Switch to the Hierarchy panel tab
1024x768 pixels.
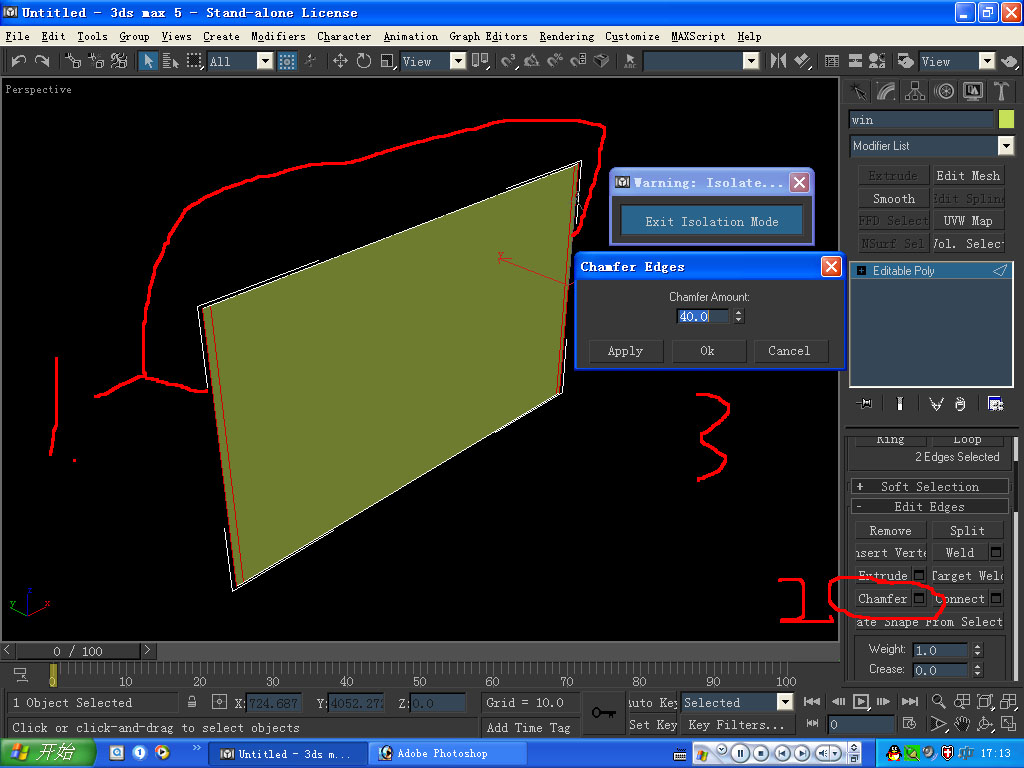pyautogui.click(x=915, y=91)
